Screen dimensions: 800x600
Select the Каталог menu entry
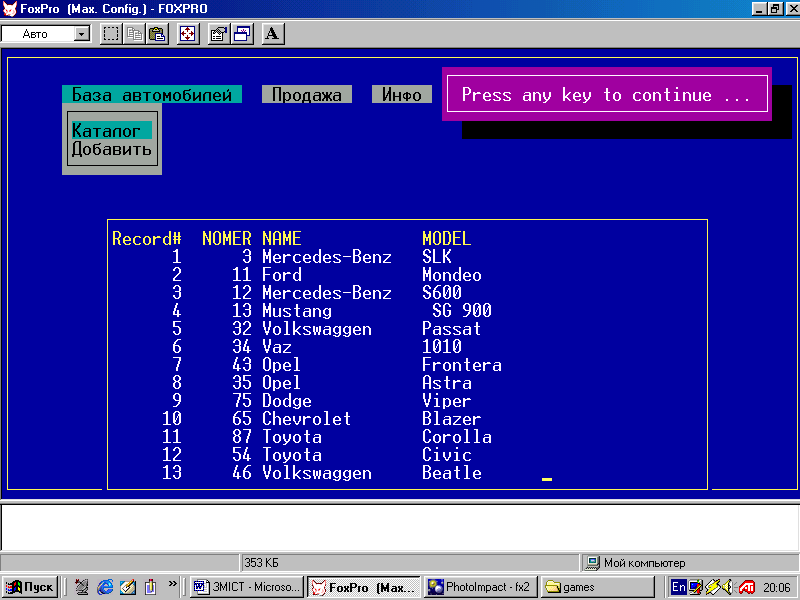click(x=112, y=131)
